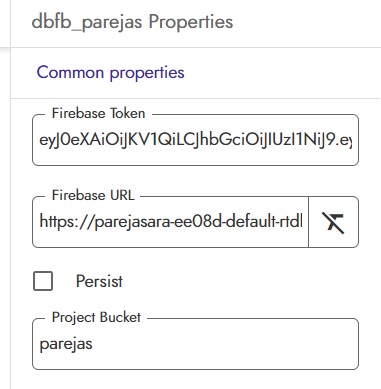The width and height of the screenshot is (381, 389).
Task: Place cursor in the https://parejasara URL text
Action: (171, 221)
